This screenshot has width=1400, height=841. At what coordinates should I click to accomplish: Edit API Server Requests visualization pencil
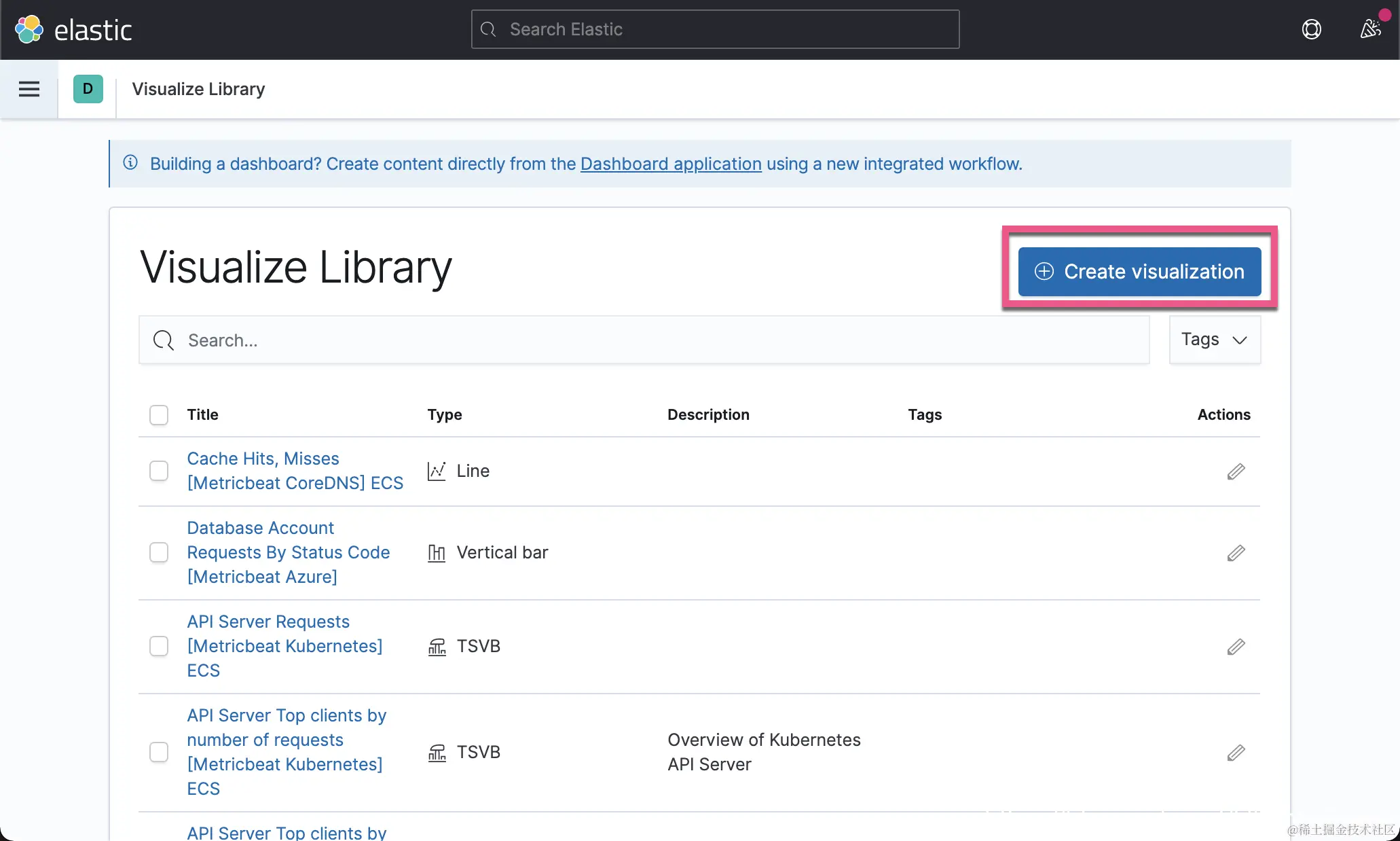point(1236,647)
